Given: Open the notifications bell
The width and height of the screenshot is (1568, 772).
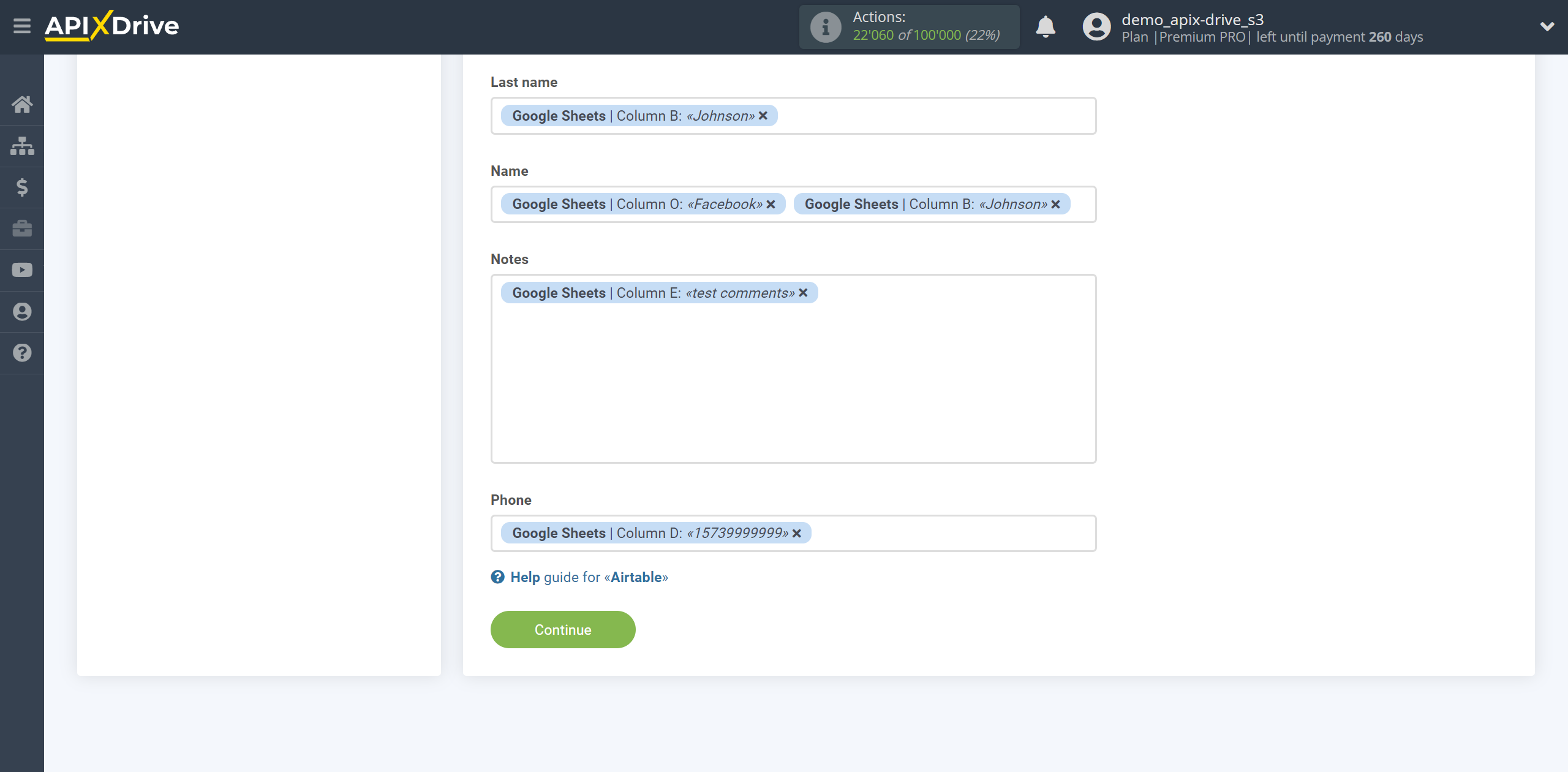Looking at the screenshot, I should (1046, 27).
